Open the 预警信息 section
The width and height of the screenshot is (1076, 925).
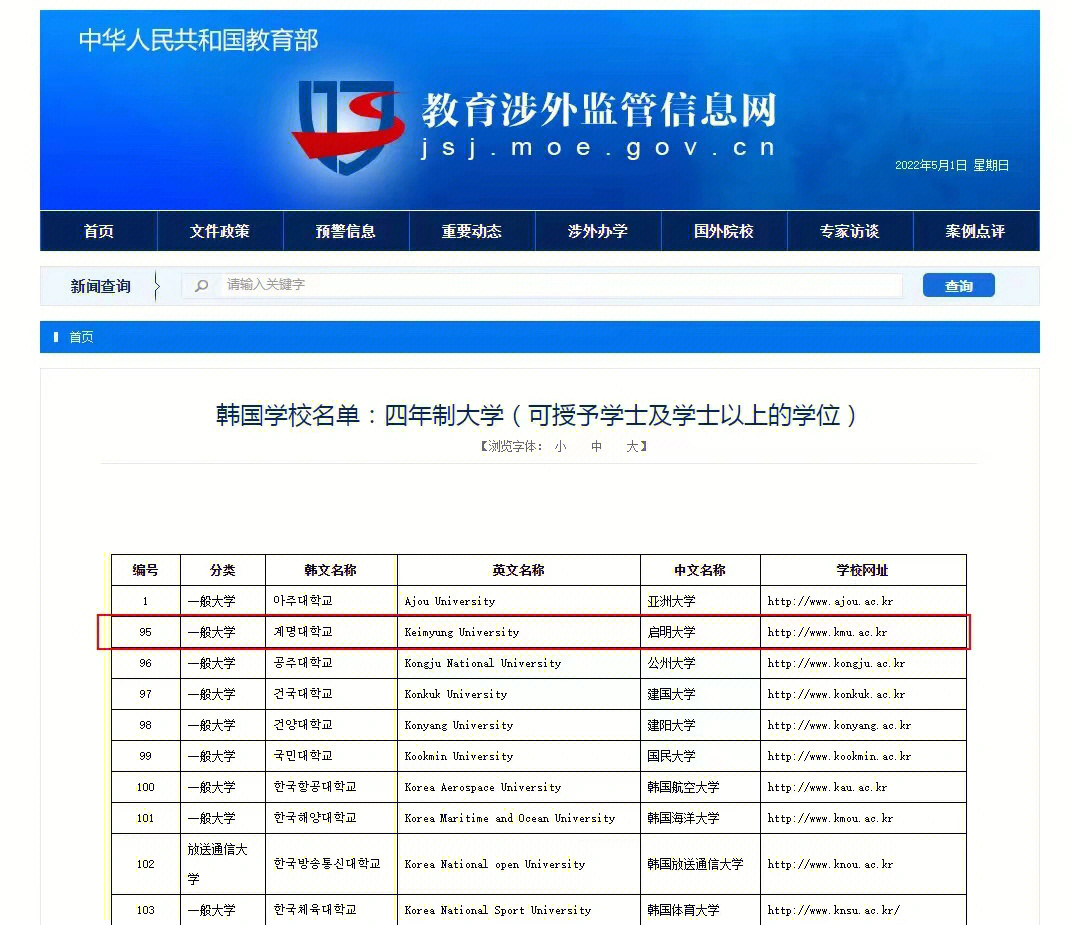[346, 231]
